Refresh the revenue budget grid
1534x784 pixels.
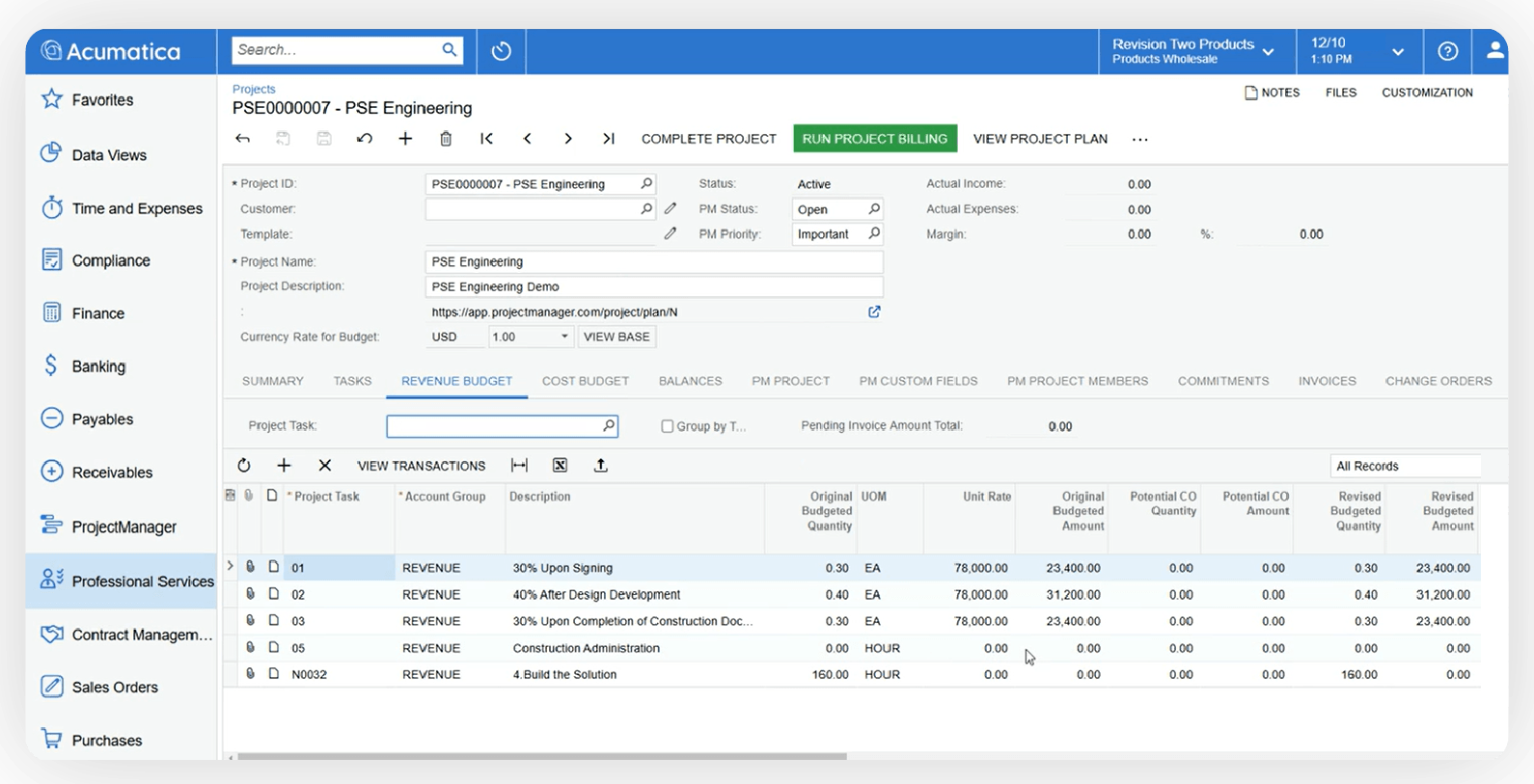[x=244, y=466]
